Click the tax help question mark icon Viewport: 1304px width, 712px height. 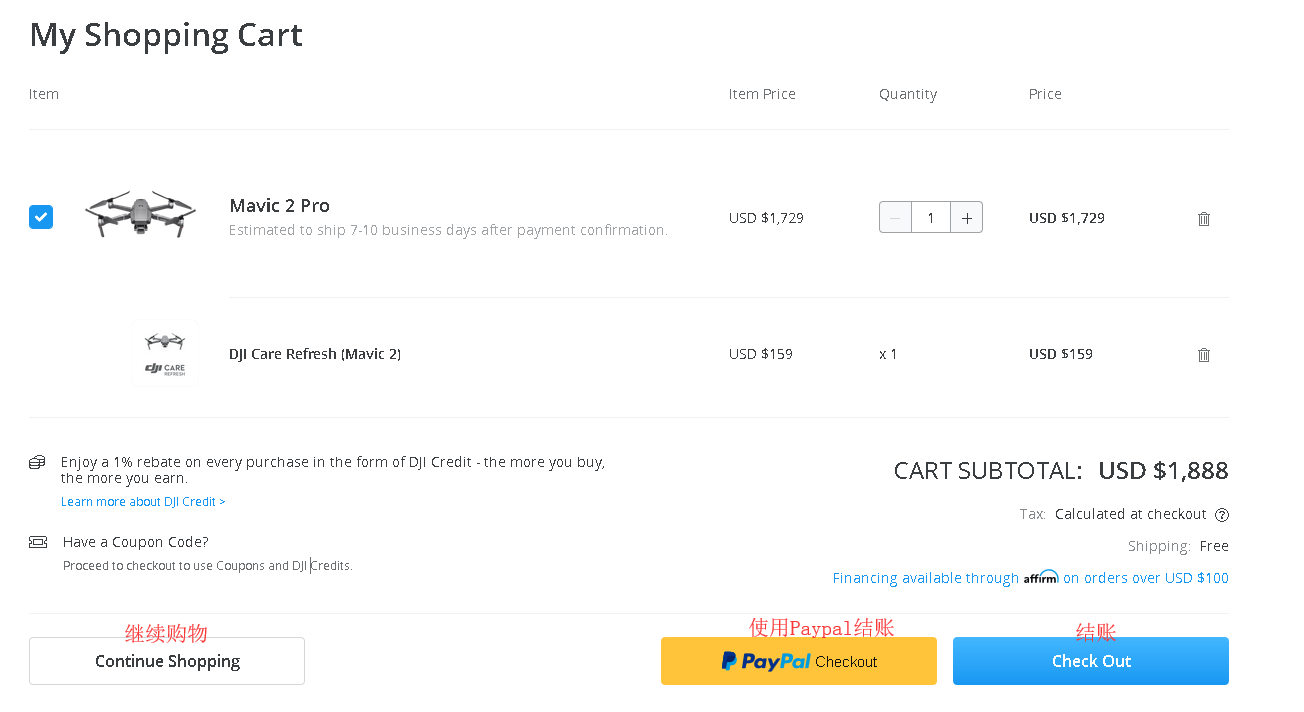point(1222,515)
